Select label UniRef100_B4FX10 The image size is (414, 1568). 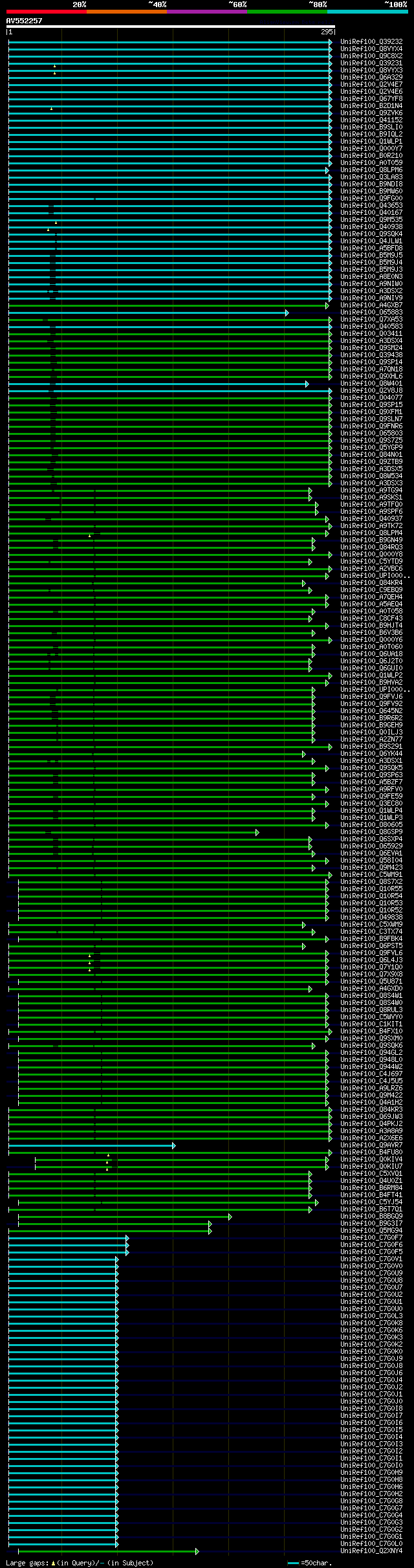point(371,1032)
